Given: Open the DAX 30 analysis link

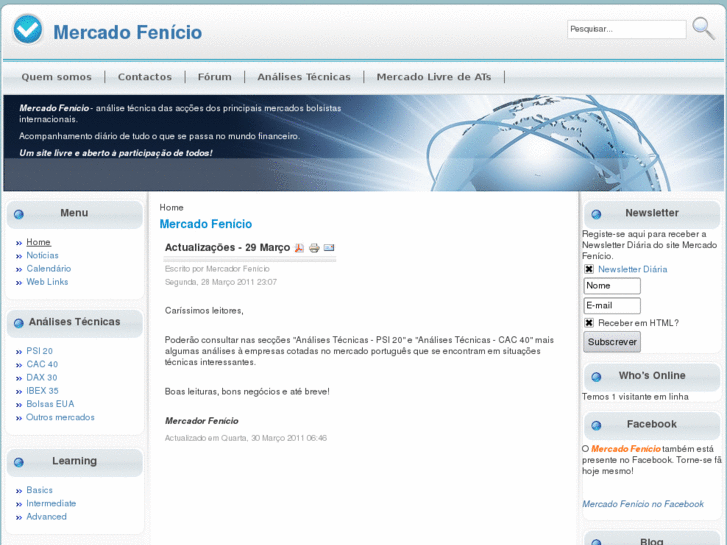Looking at the screenshot, I should (42, 378).
